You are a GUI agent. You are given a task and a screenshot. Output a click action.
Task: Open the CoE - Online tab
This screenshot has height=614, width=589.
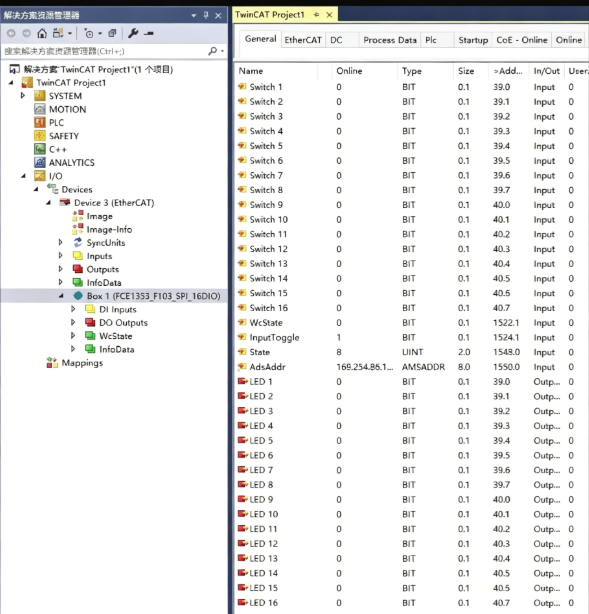pyautogui.click(x=522, y=40)
